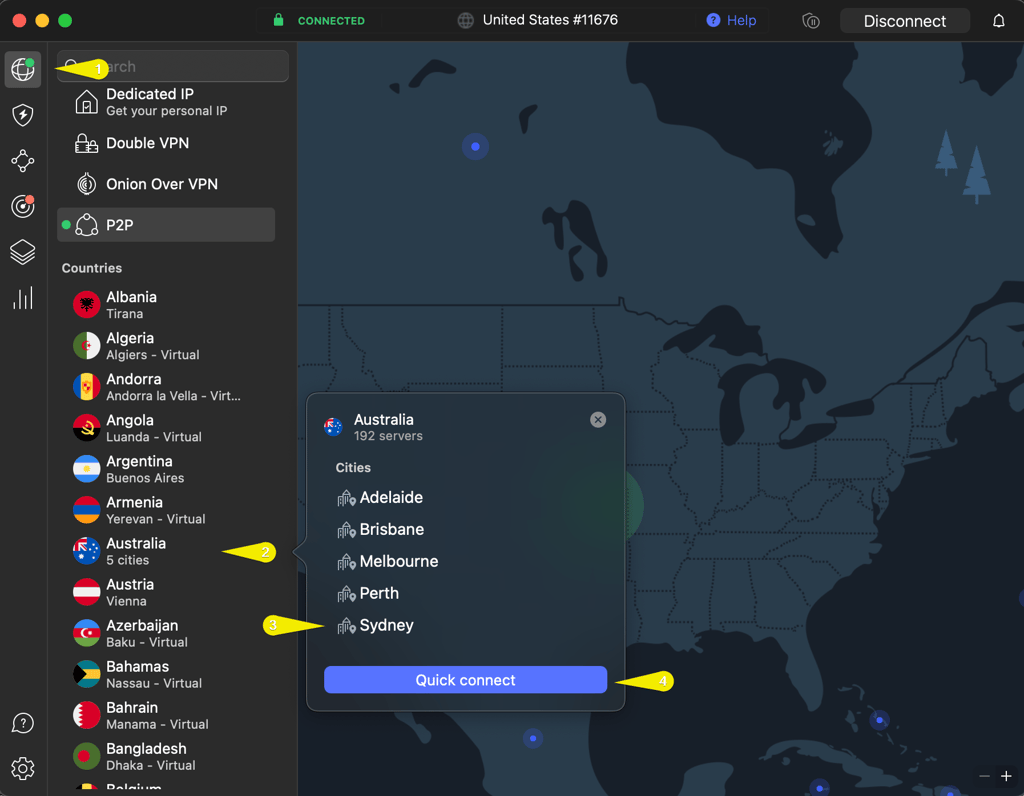Zoom in the map with plus
Viewport: 1024px width, 796px height.
1006,776
